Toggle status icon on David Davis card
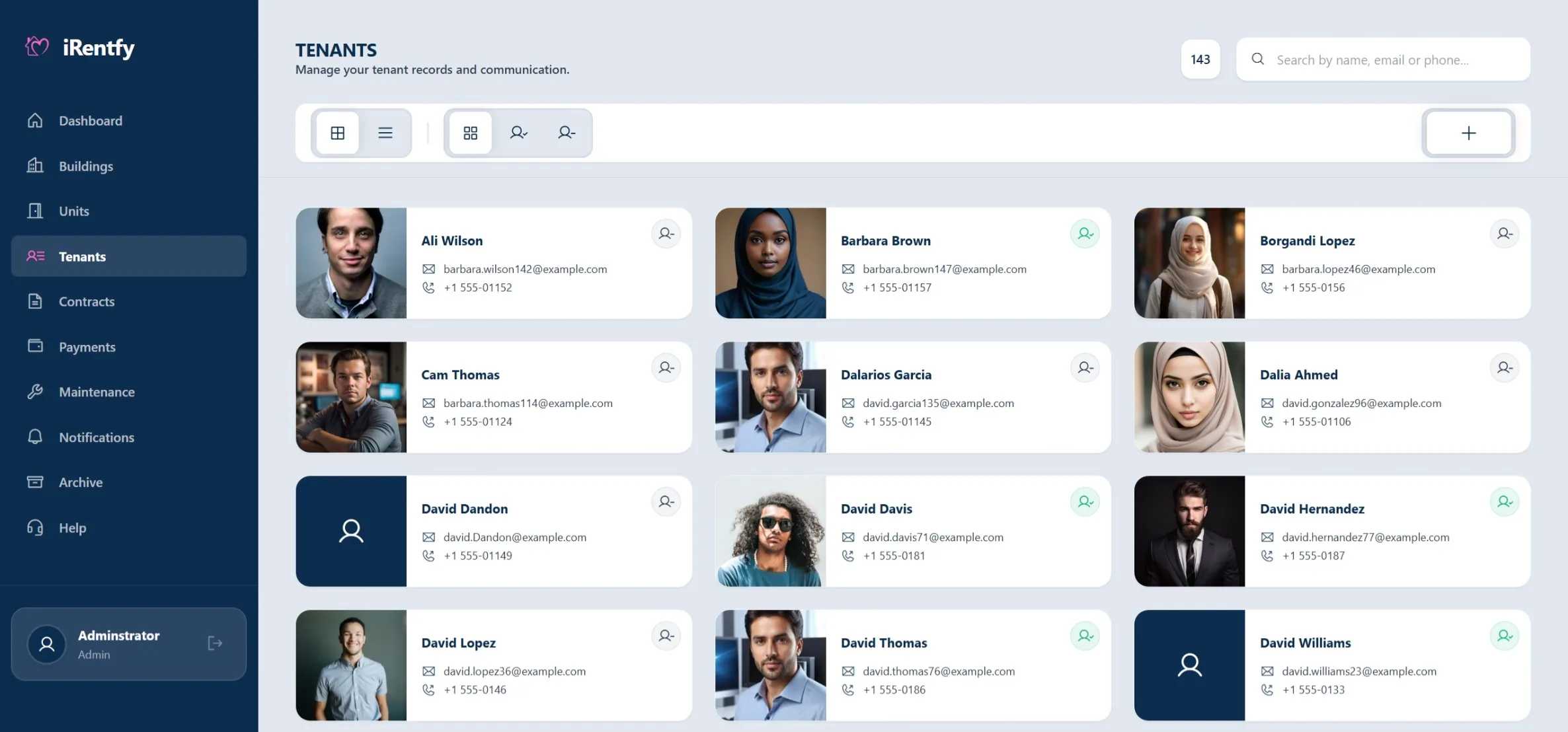 pos(1085,502)
